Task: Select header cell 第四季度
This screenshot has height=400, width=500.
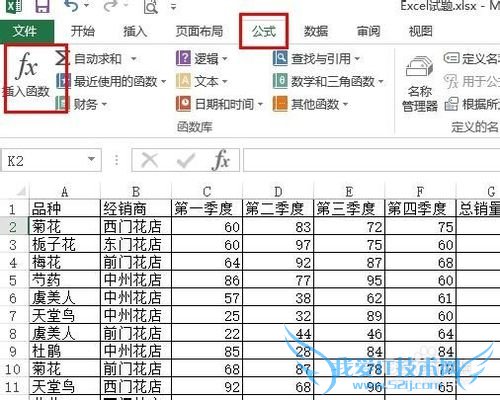Action: [420, 209]
